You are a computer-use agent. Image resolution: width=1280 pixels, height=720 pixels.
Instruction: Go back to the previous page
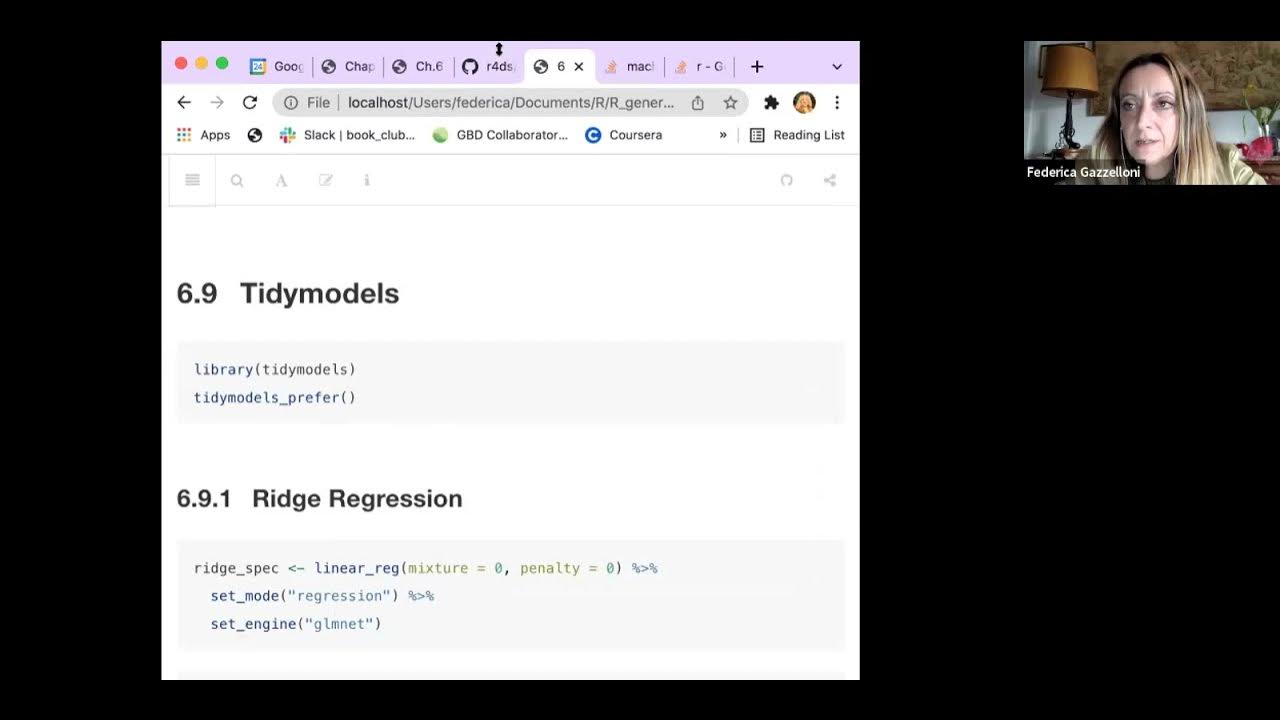(184, 102)
